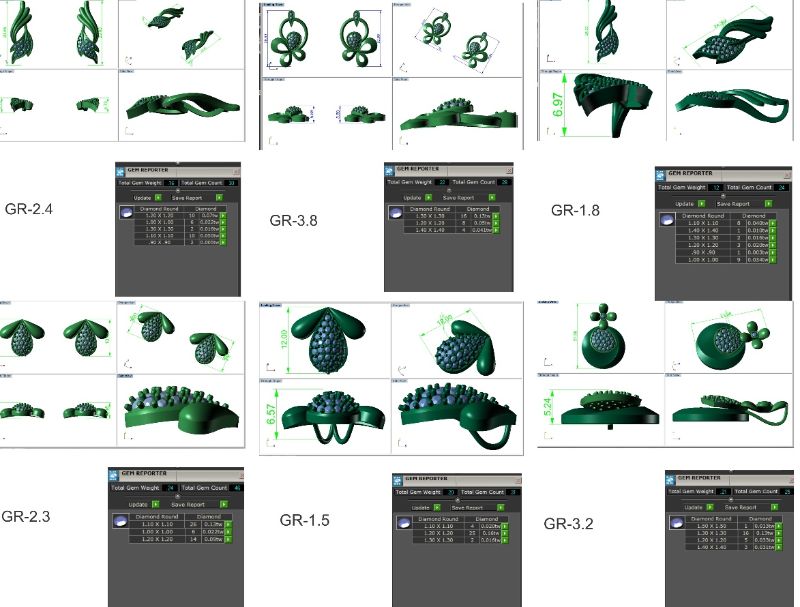
Task: Click the GR-2.4 design label
Action: click(29, 209)
